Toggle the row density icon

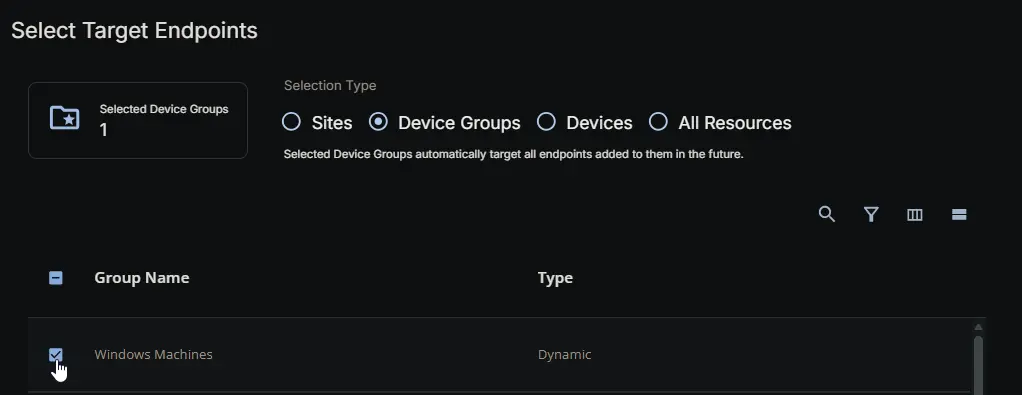959,214
